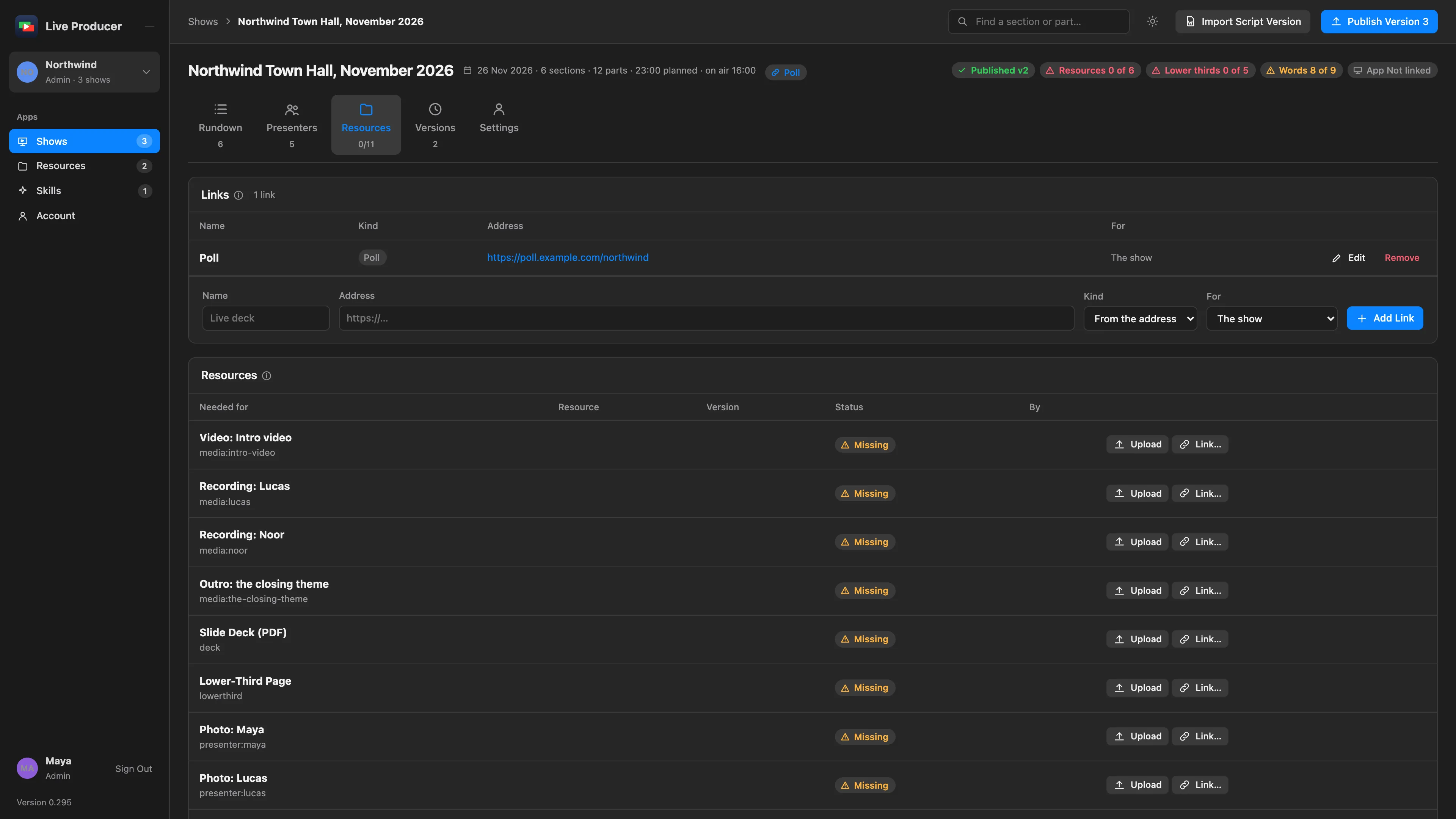Click Link... for Slide Deck (PDF)

tap(1200, 639)
